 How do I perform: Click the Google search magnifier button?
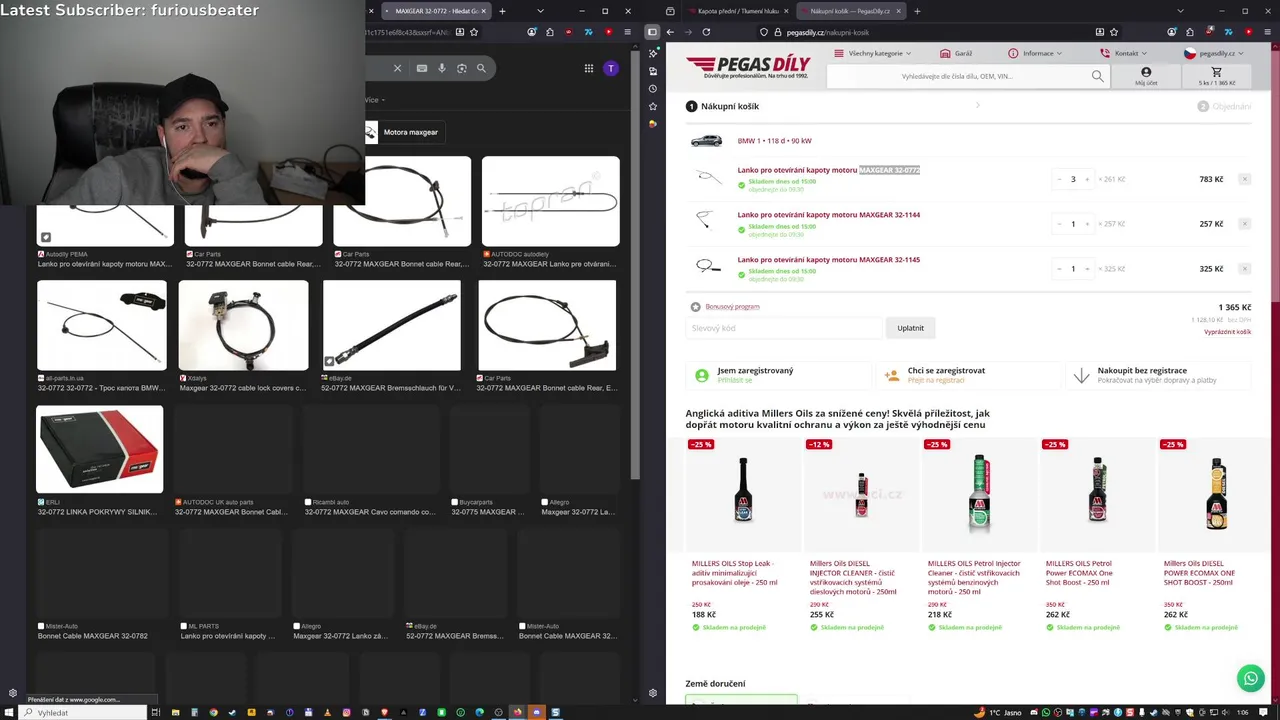481,68
